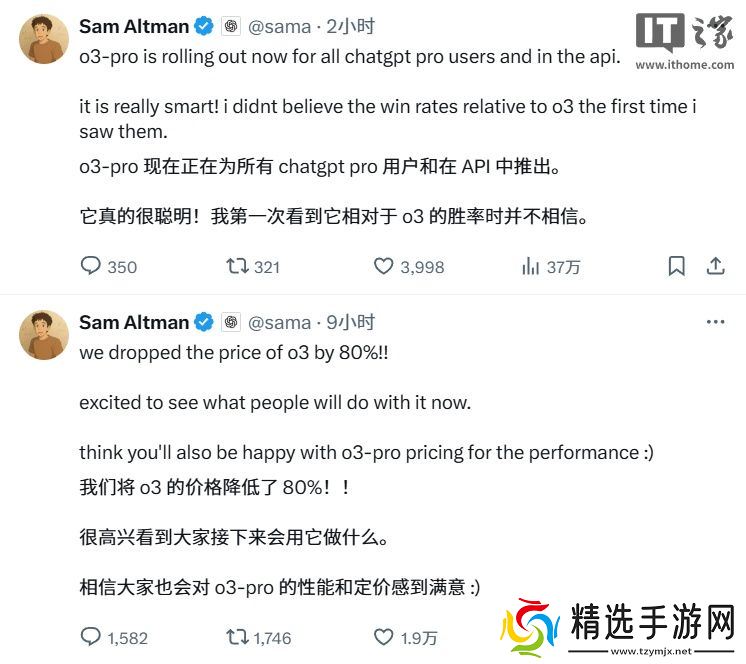Viewport: 746px width, 664px height.
Task: Bookmark the o3-pro rollout tweet
Action: click(x=677, y=266)
